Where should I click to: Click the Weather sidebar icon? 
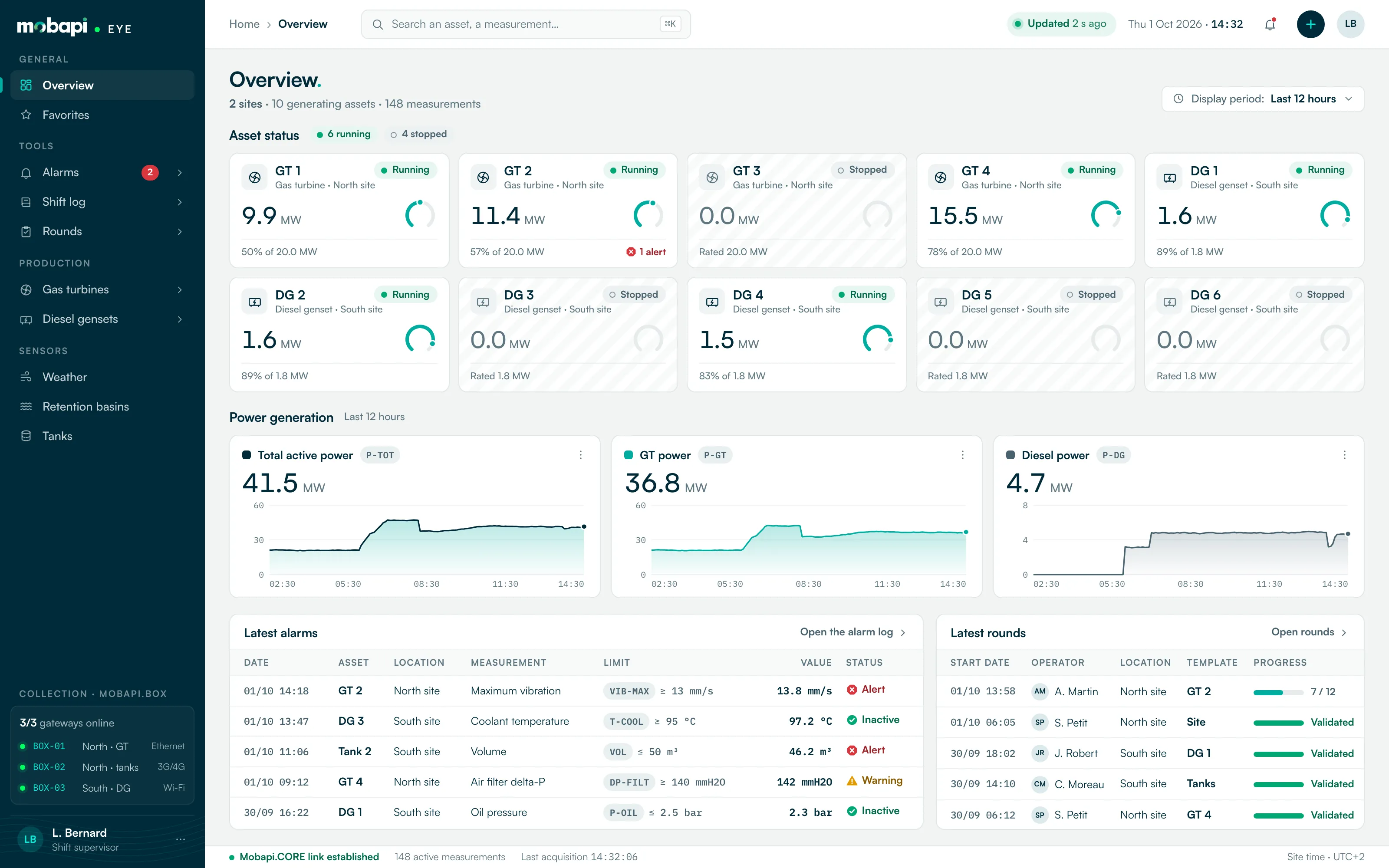26,377
